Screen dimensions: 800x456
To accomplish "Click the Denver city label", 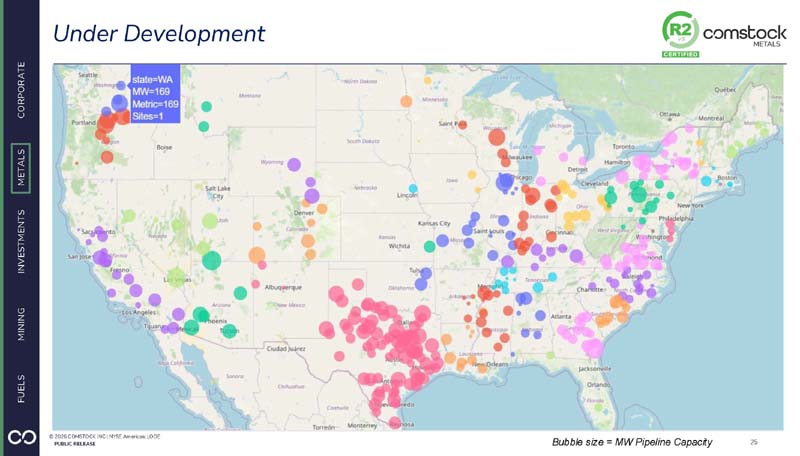I will point(304,213).
